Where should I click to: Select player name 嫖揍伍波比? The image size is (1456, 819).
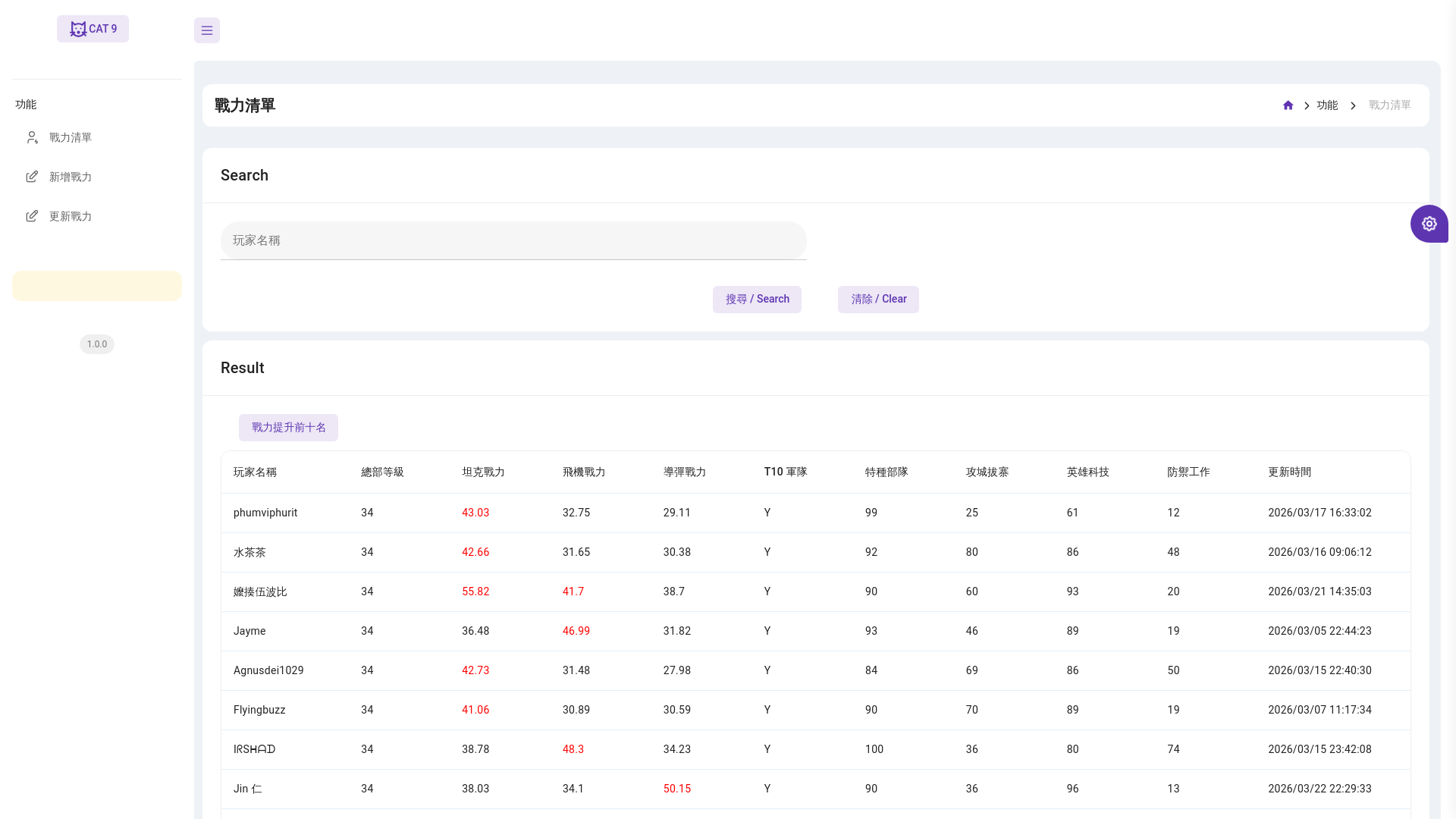click(x=260, y=592)
